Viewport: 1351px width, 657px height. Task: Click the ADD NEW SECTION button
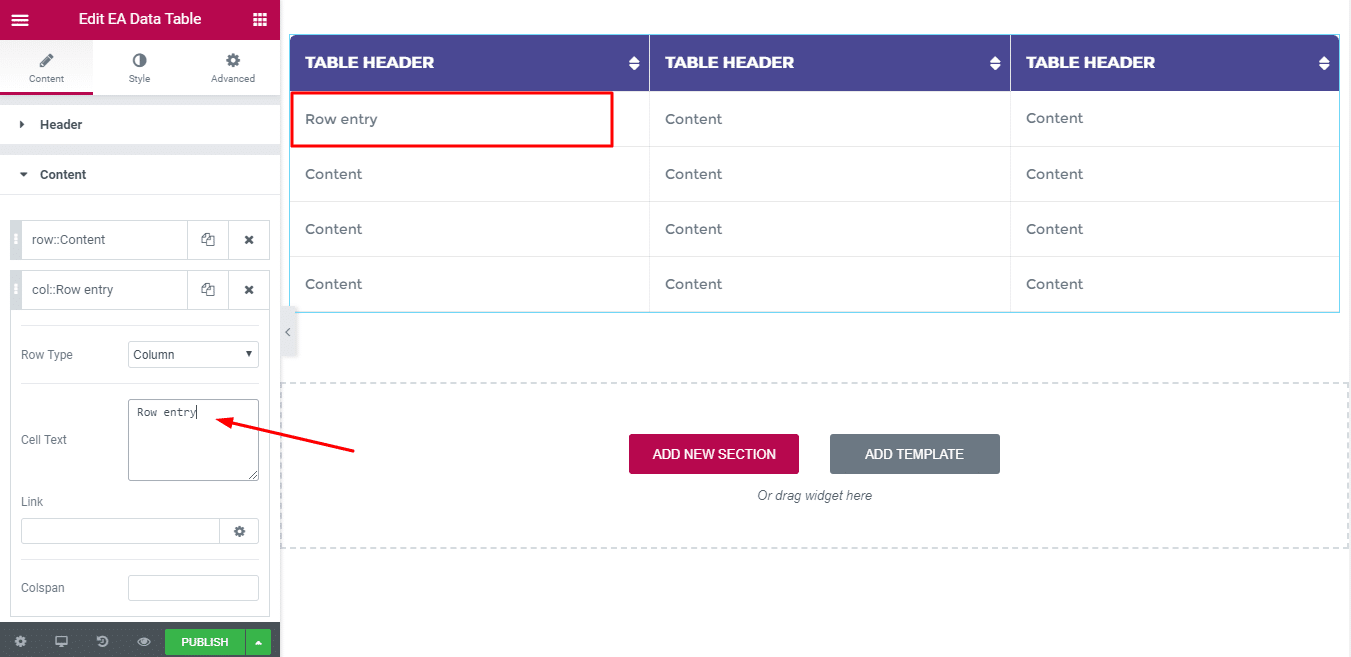tap(713, 454)
